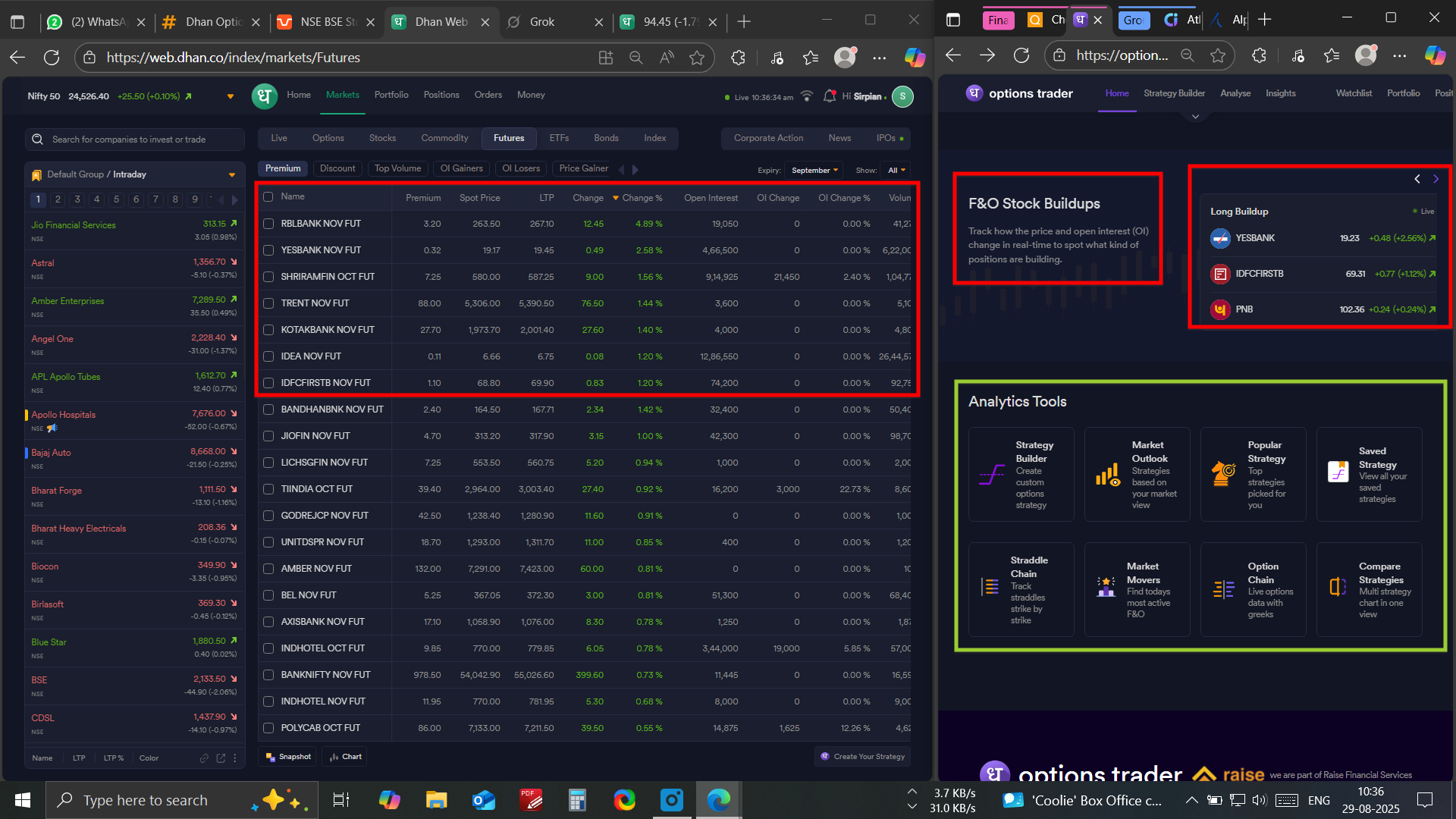Click the Strategy Builder tool icon
Screen dimensions: 1456x819
click(991, 475)
